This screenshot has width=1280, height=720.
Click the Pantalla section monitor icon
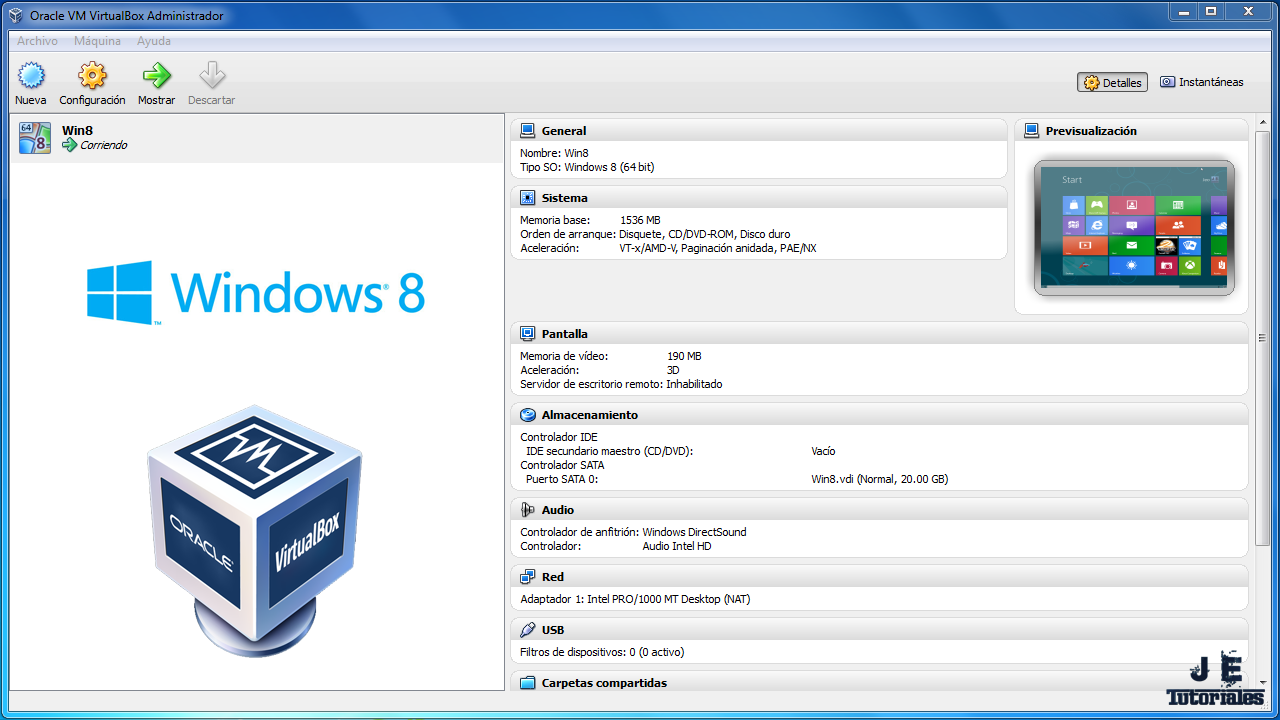(528, 334)
